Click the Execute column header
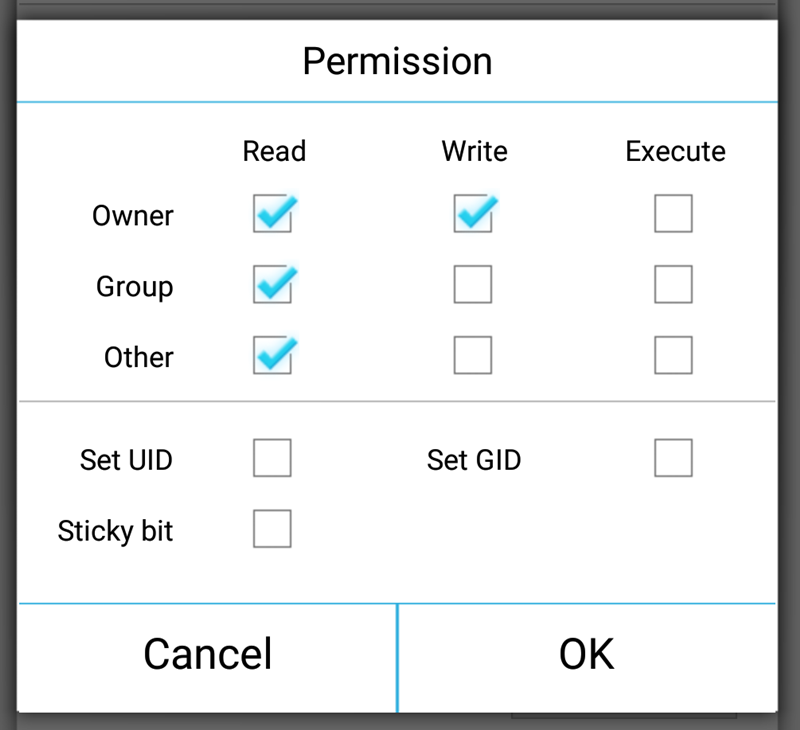 pyautogui.click(x=675, y=151)
